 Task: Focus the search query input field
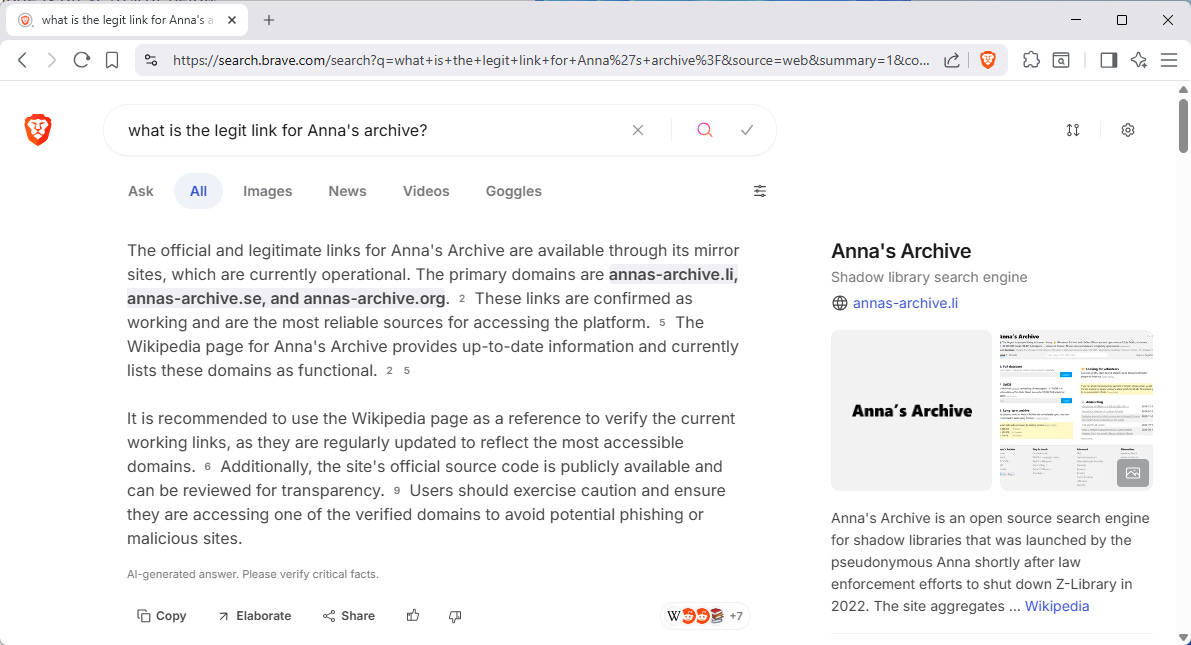tap(372, 130)
